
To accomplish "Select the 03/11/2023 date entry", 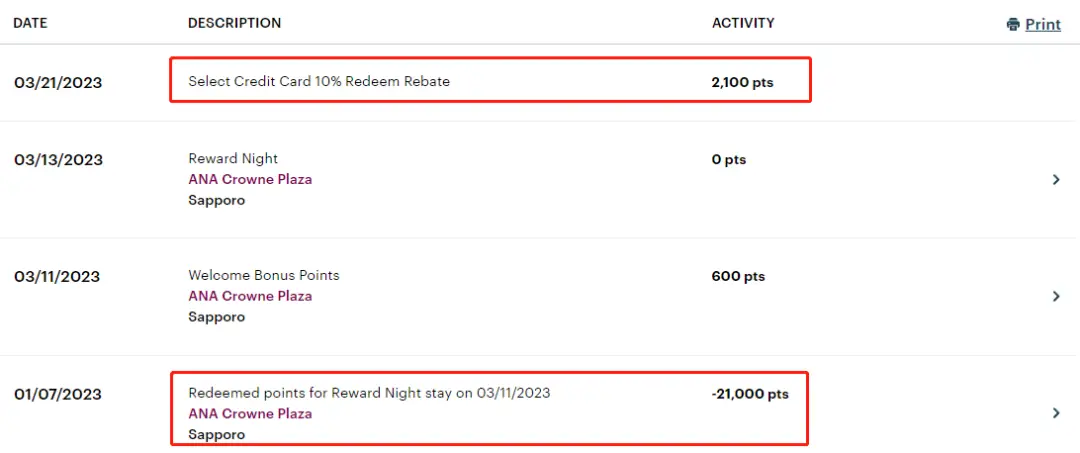I will pos(58,276).
